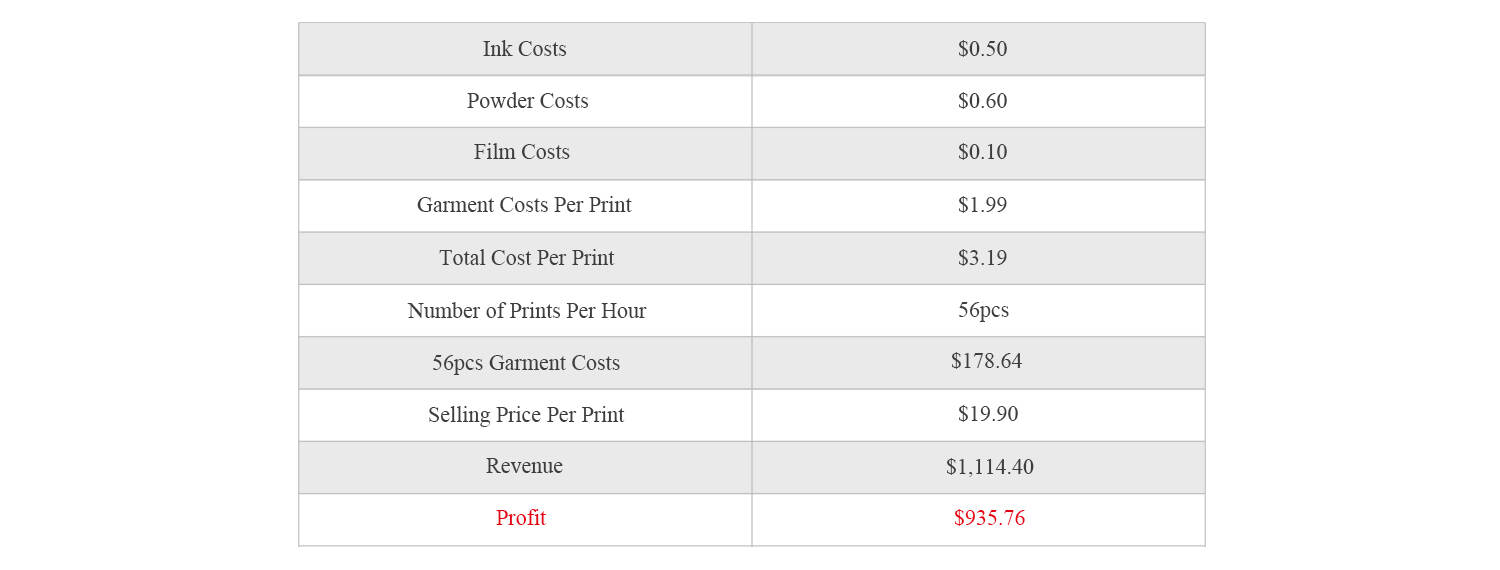The height and width of the screenshot is (570, 1500).
Task: Click the Selling Price Per Print label
Action: pos(526,415)
